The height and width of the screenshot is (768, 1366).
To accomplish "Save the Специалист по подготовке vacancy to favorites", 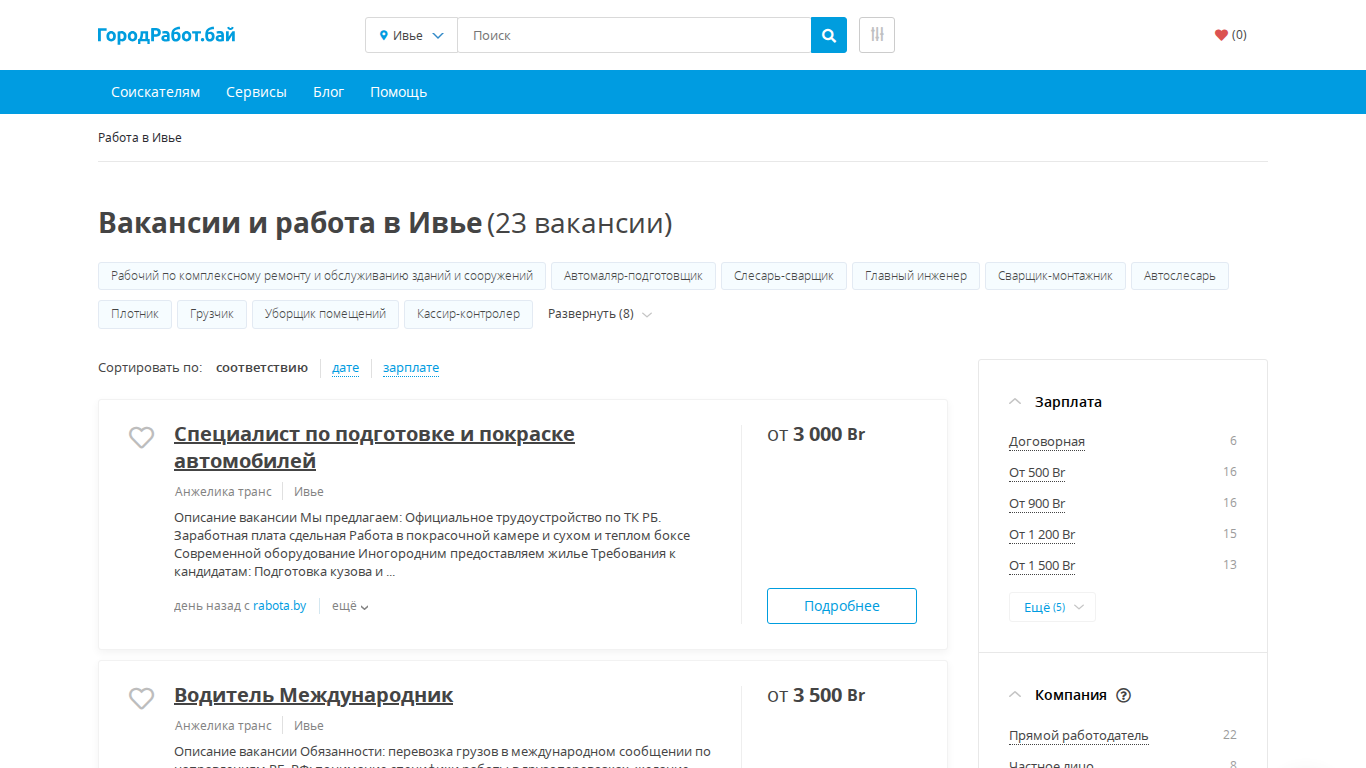I will click(142, 437).
